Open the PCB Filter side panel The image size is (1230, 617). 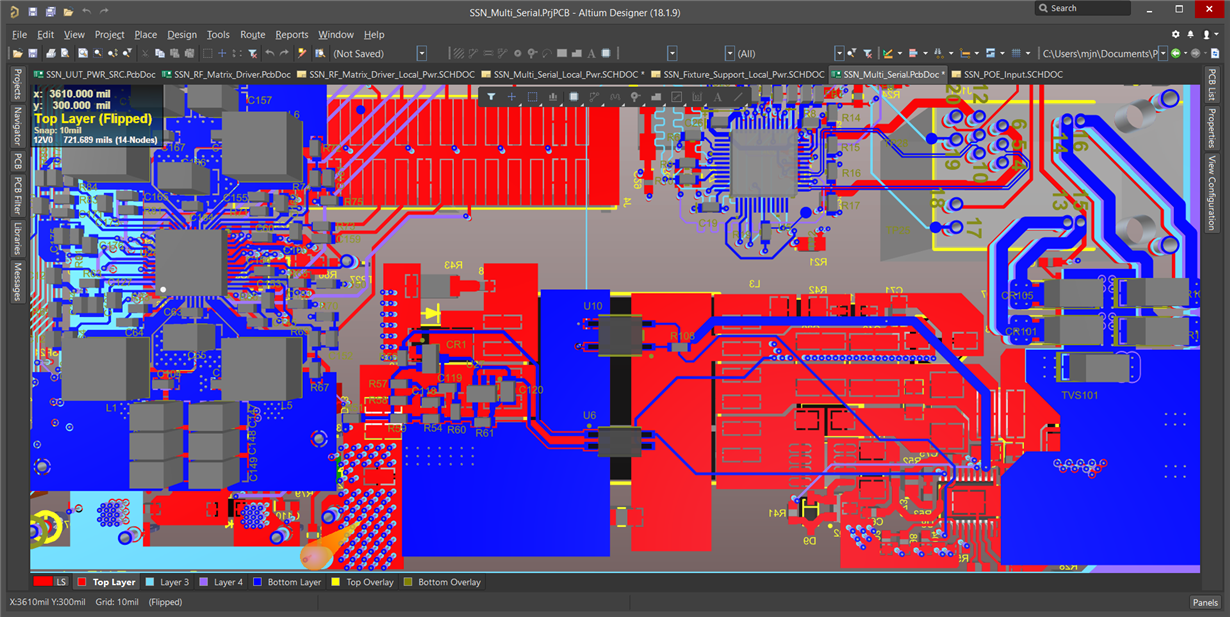pyautogui.click(x=17, y=196)
